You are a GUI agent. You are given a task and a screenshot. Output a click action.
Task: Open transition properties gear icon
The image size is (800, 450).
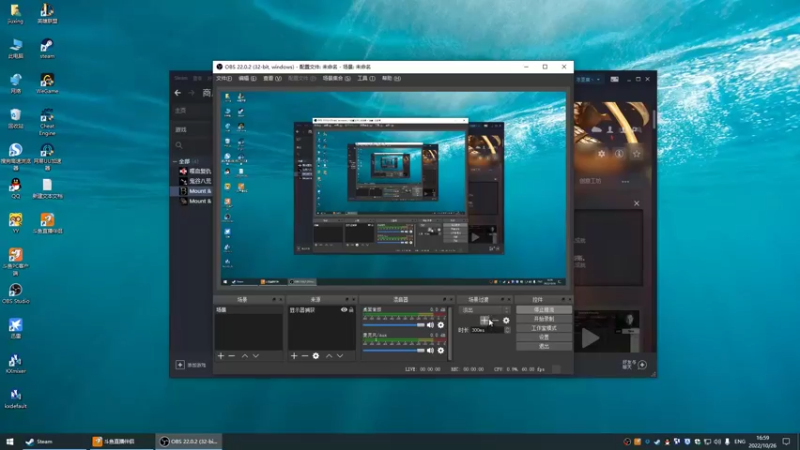tap(506, 320)
